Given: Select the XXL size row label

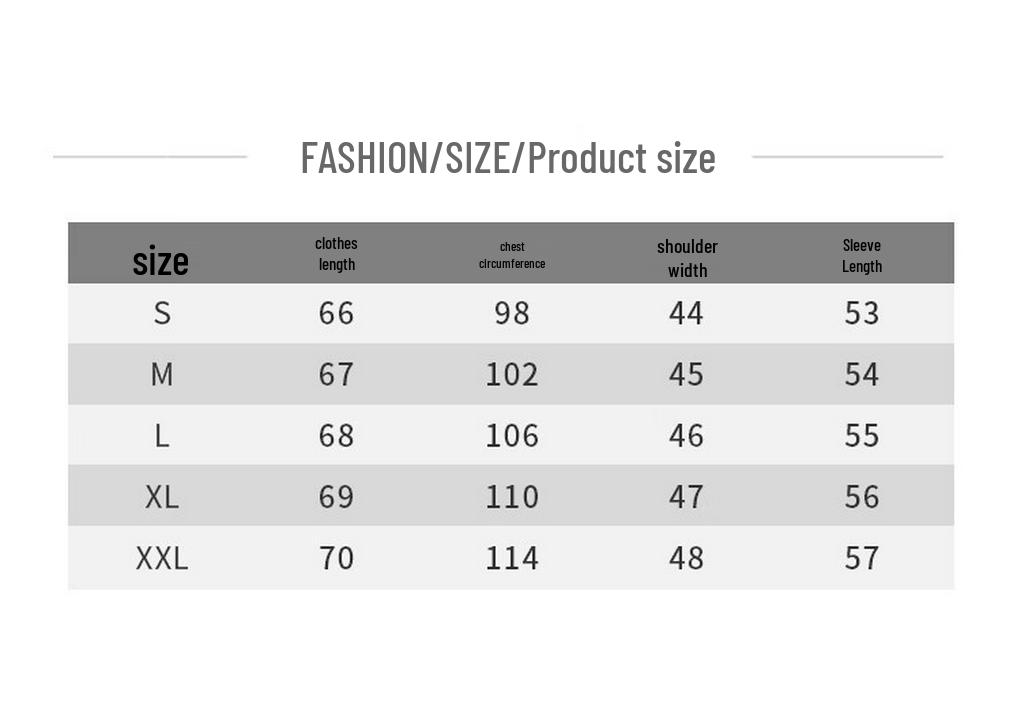Looking at the screenshot, I should click(x=162, y=558).
